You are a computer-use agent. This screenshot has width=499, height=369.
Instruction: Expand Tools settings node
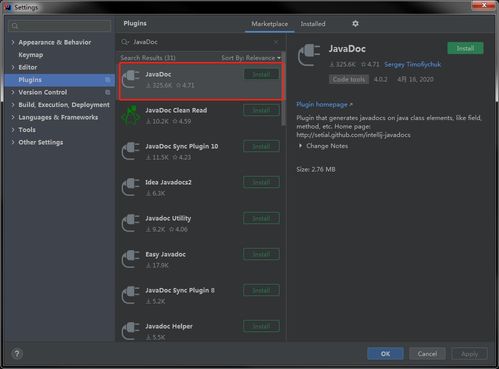click(13, 130)
